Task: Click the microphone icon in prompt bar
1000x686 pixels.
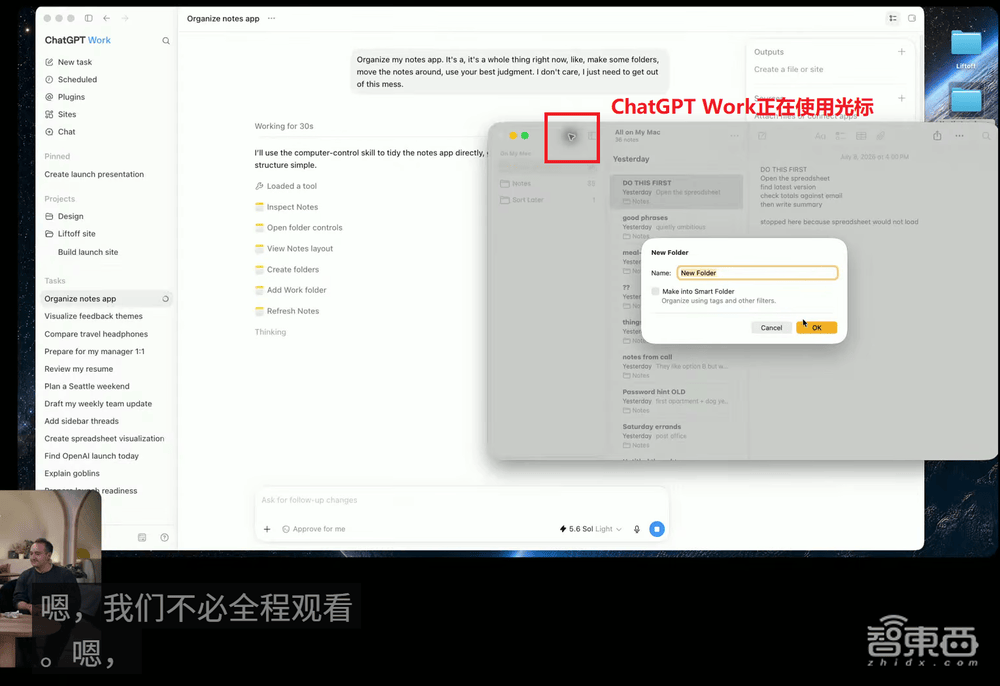Action: point(636,529)
